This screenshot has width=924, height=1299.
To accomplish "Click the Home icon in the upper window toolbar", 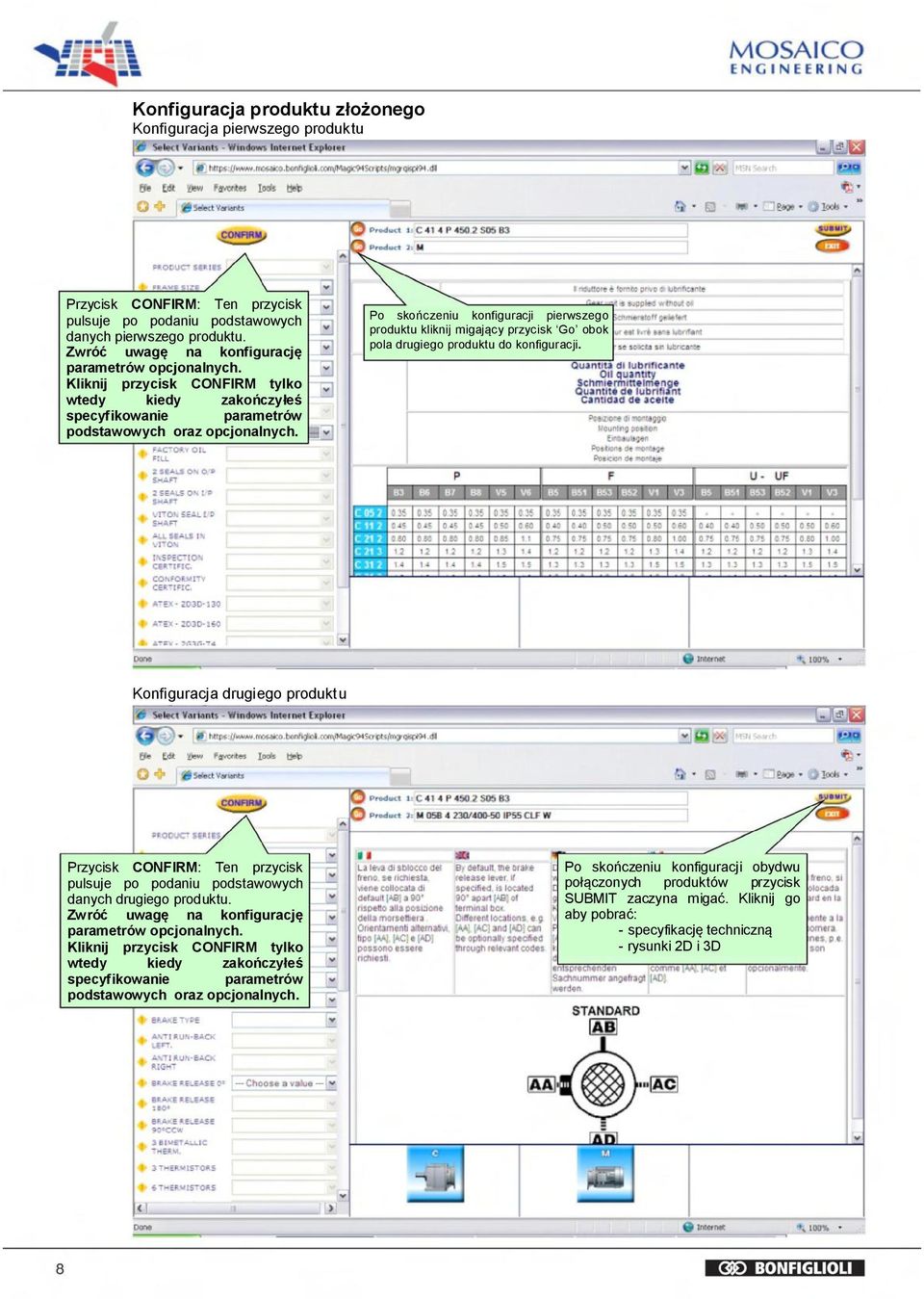I will [680, 206].
